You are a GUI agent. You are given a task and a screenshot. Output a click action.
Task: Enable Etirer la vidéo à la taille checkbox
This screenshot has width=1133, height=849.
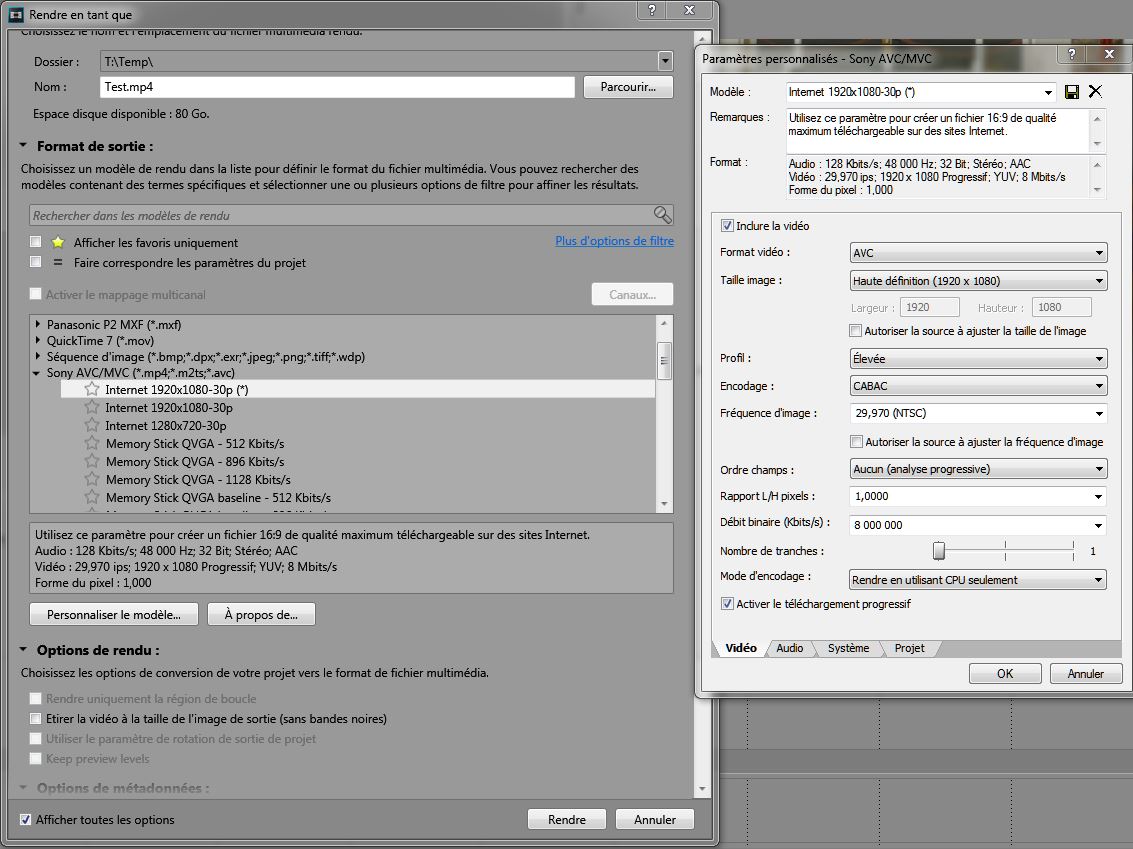pos(36,719)
